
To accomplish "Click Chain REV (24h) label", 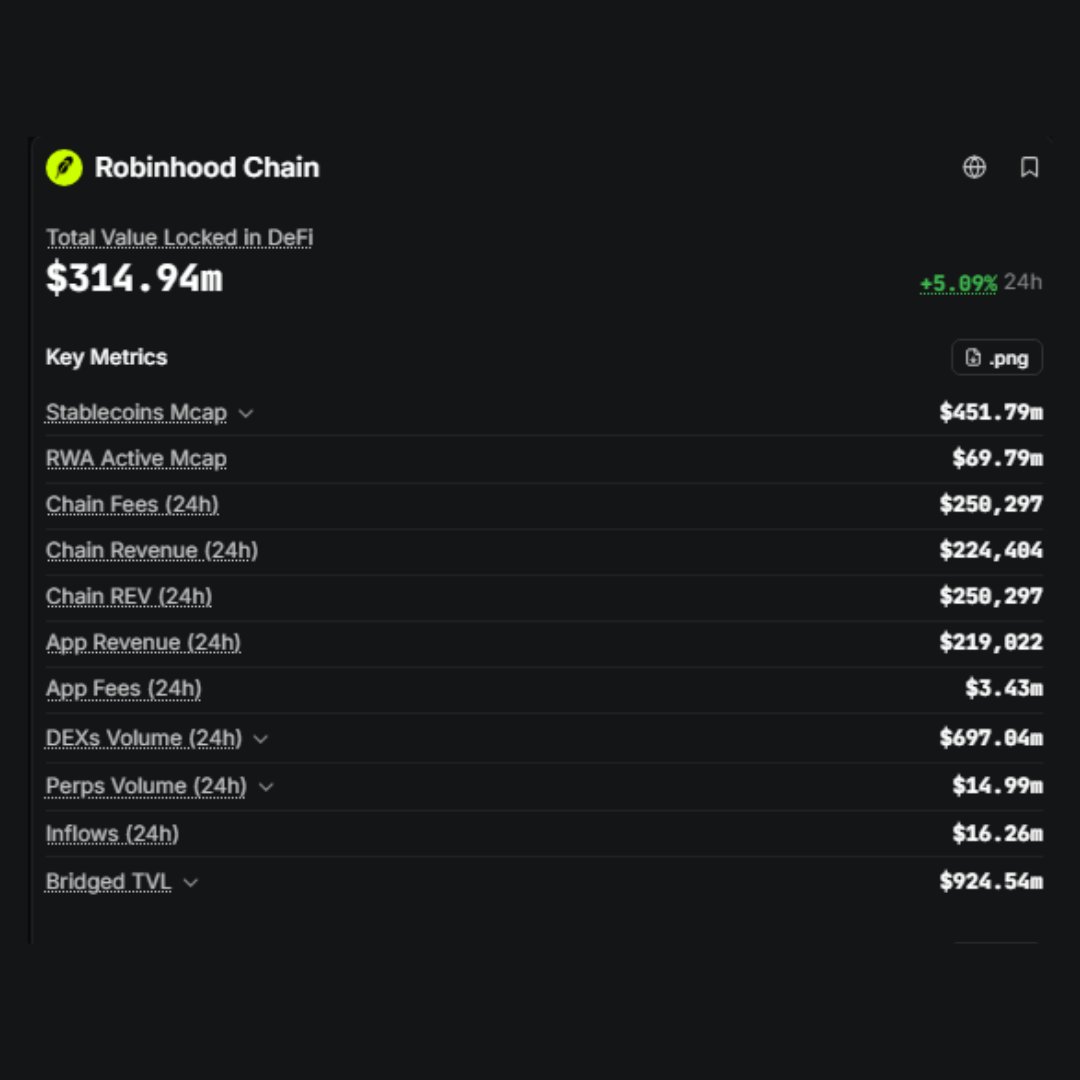I will point(128,596).
